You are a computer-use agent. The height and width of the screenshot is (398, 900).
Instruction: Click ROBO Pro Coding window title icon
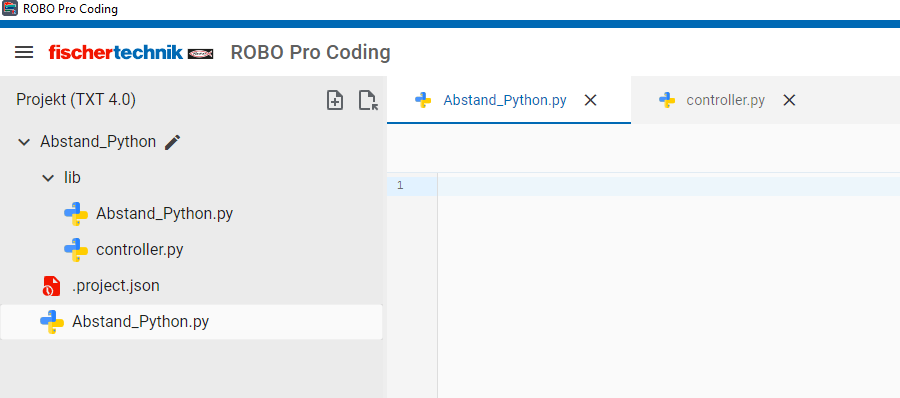tap(10, 9)
